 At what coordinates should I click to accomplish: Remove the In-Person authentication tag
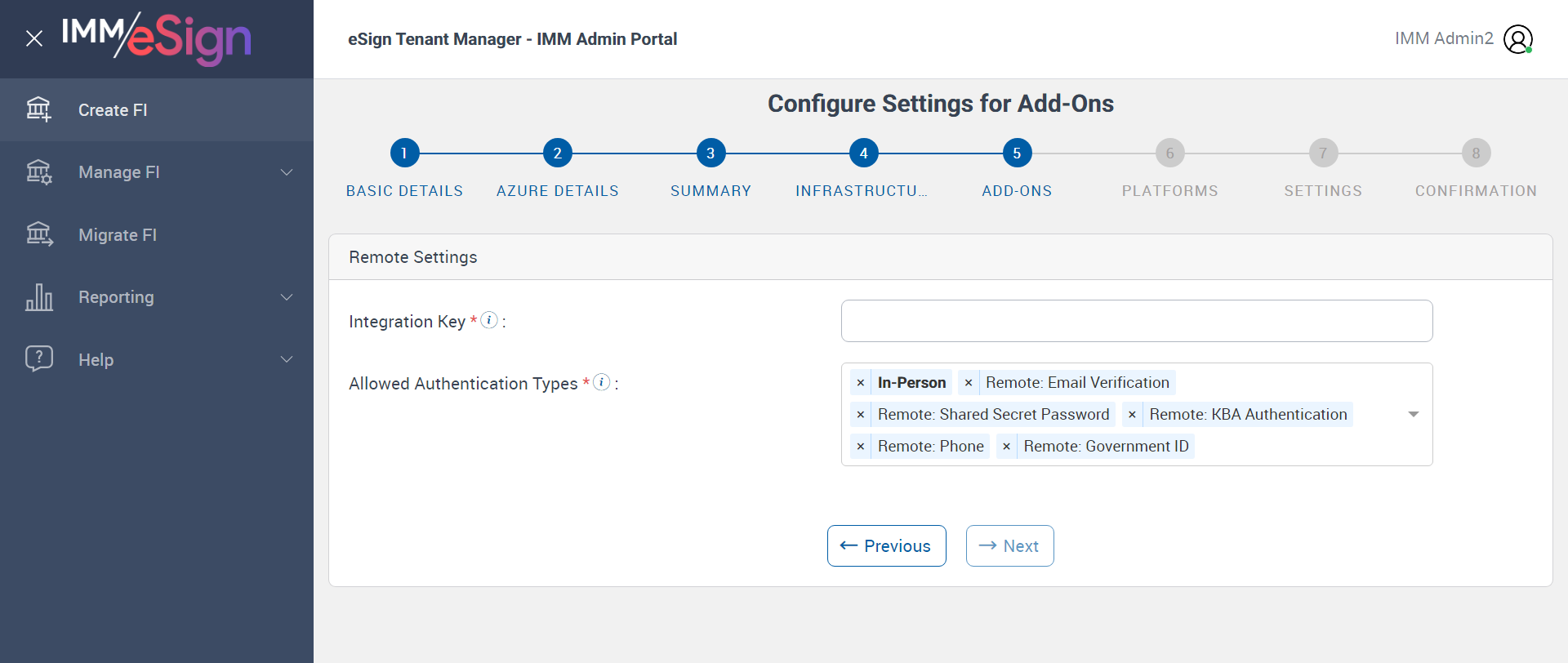tap(861, 383)
